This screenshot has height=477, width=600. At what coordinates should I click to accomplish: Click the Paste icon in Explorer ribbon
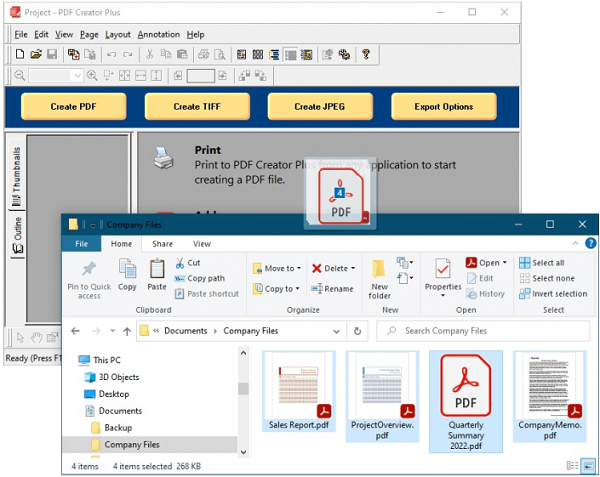157,274
